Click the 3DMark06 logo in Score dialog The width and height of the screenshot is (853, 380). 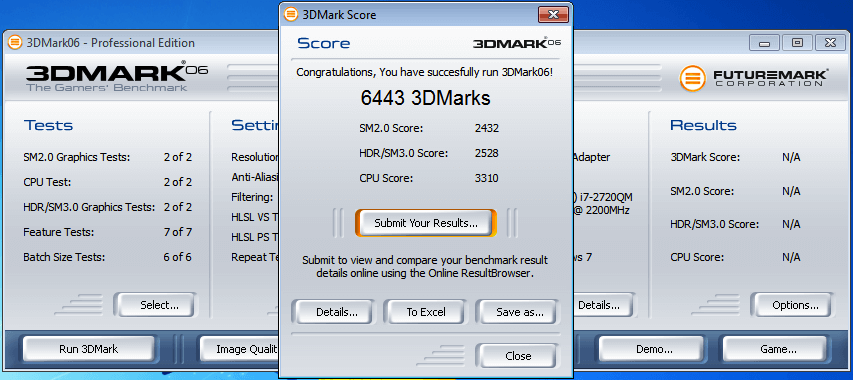coord(517,43)
